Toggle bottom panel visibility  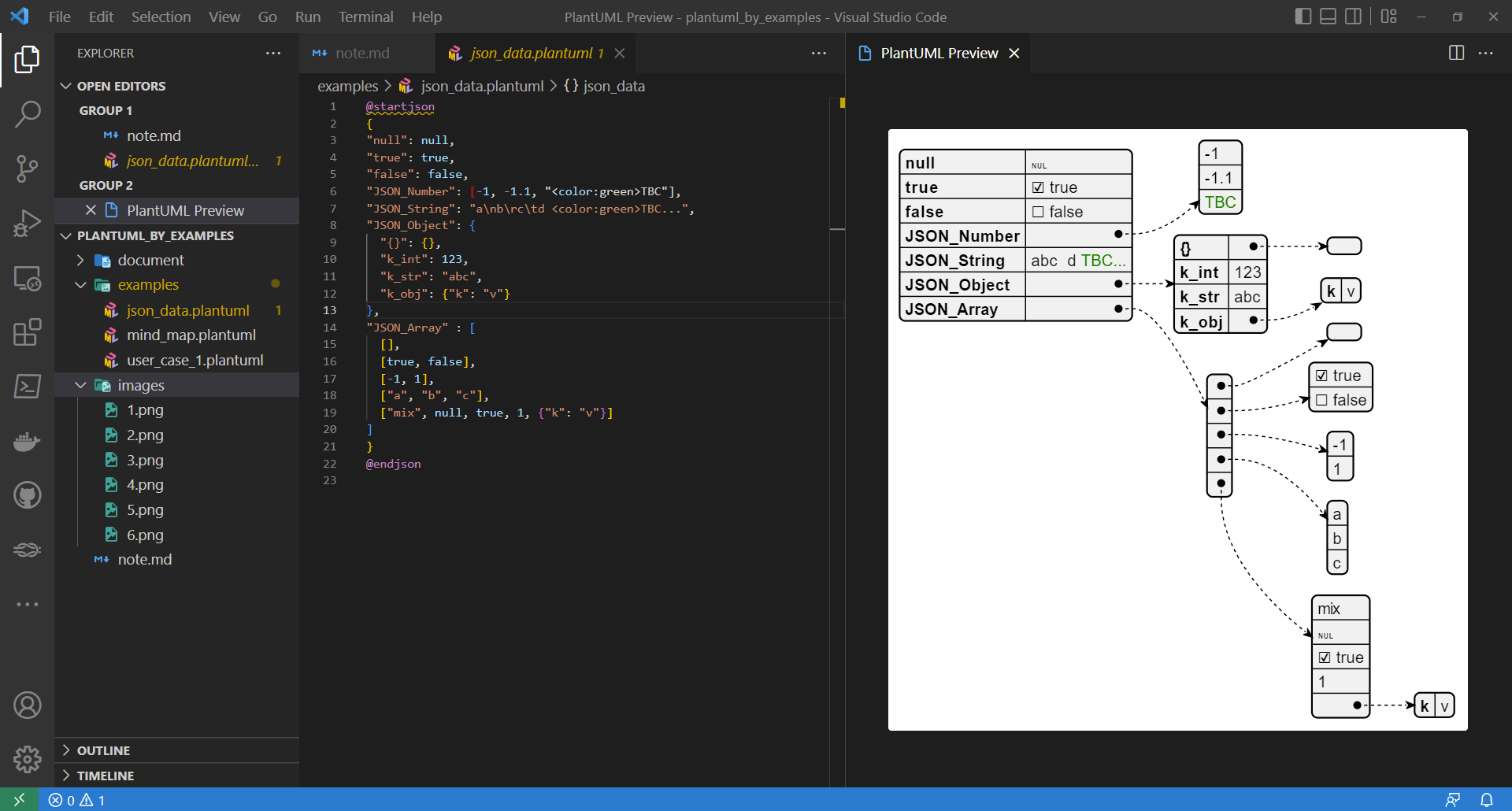(x=1328, y=17)
